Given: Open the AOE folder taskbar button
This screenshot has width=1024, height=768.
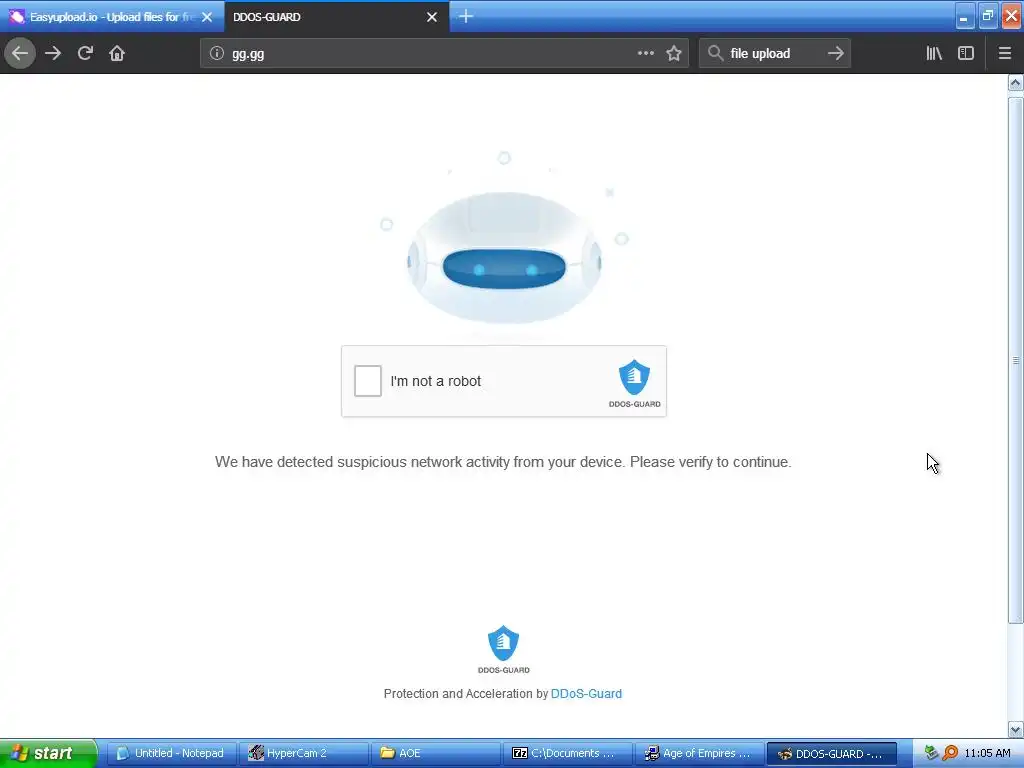Looking at the screenshot, I should click(x=435, y=753).
